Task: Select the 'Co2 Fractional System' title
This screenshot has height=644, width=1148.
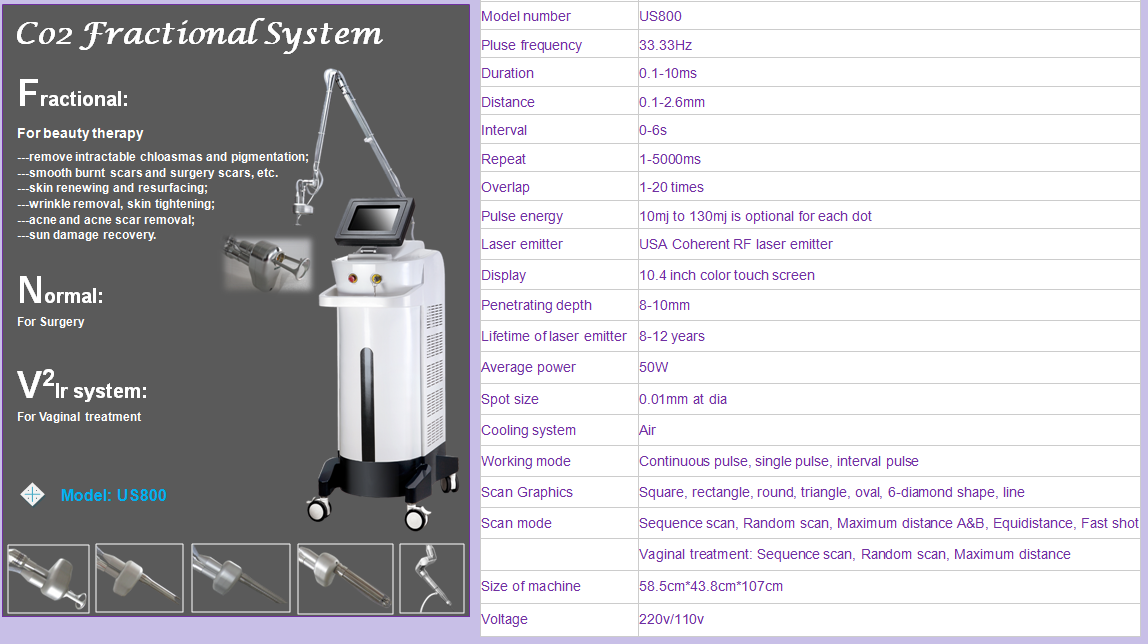Action: click(198, 35)
